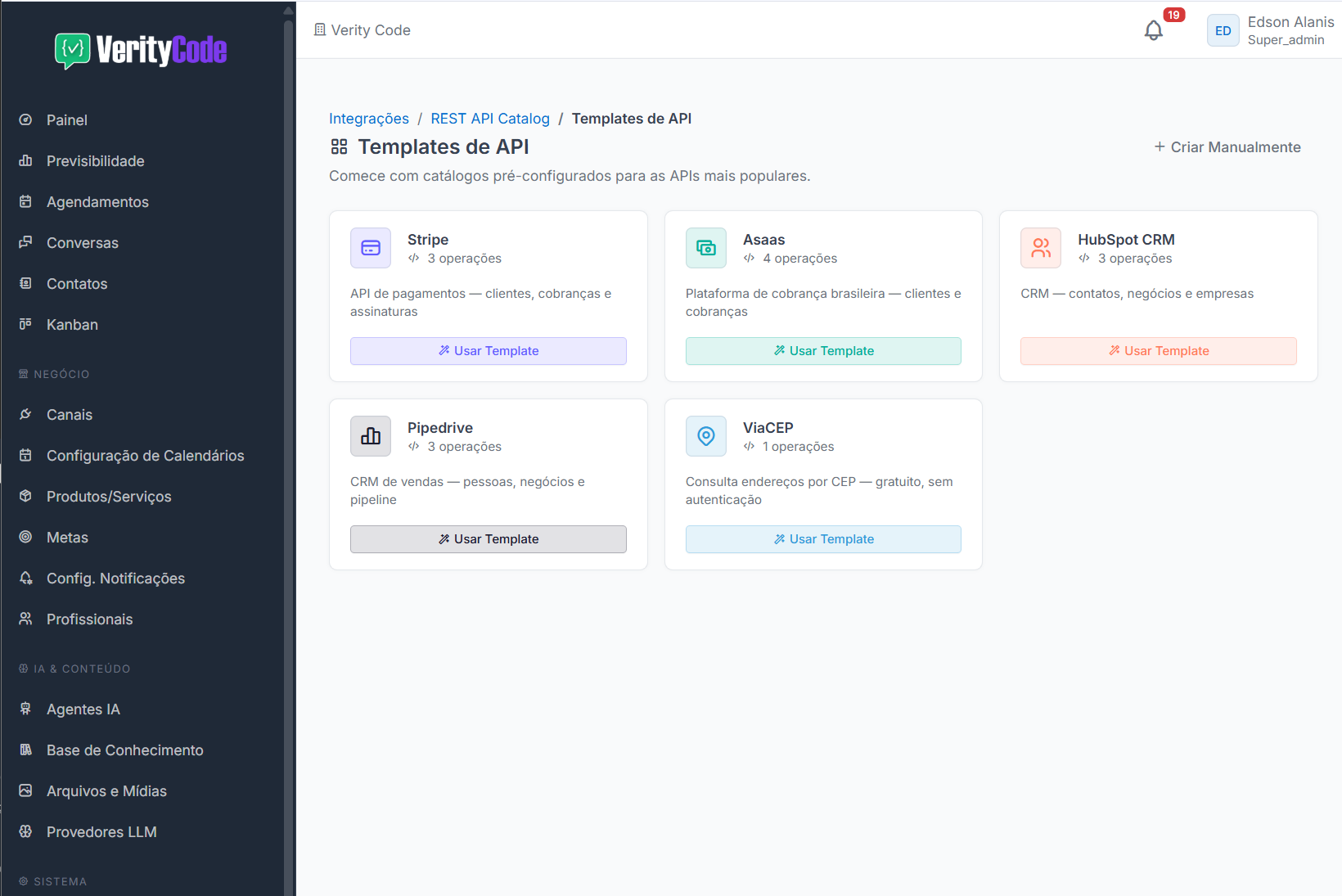This screenshot has width=1342, height=896.
Task: Use the Asaas template
Action: (823, 351)
